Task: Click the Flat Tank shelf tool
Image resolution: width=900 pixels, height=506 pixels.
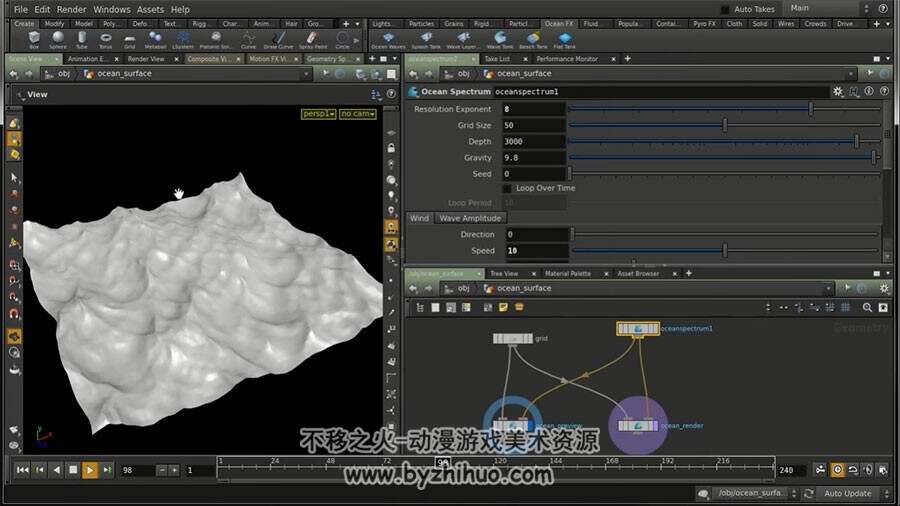Action: pos(565,40)
